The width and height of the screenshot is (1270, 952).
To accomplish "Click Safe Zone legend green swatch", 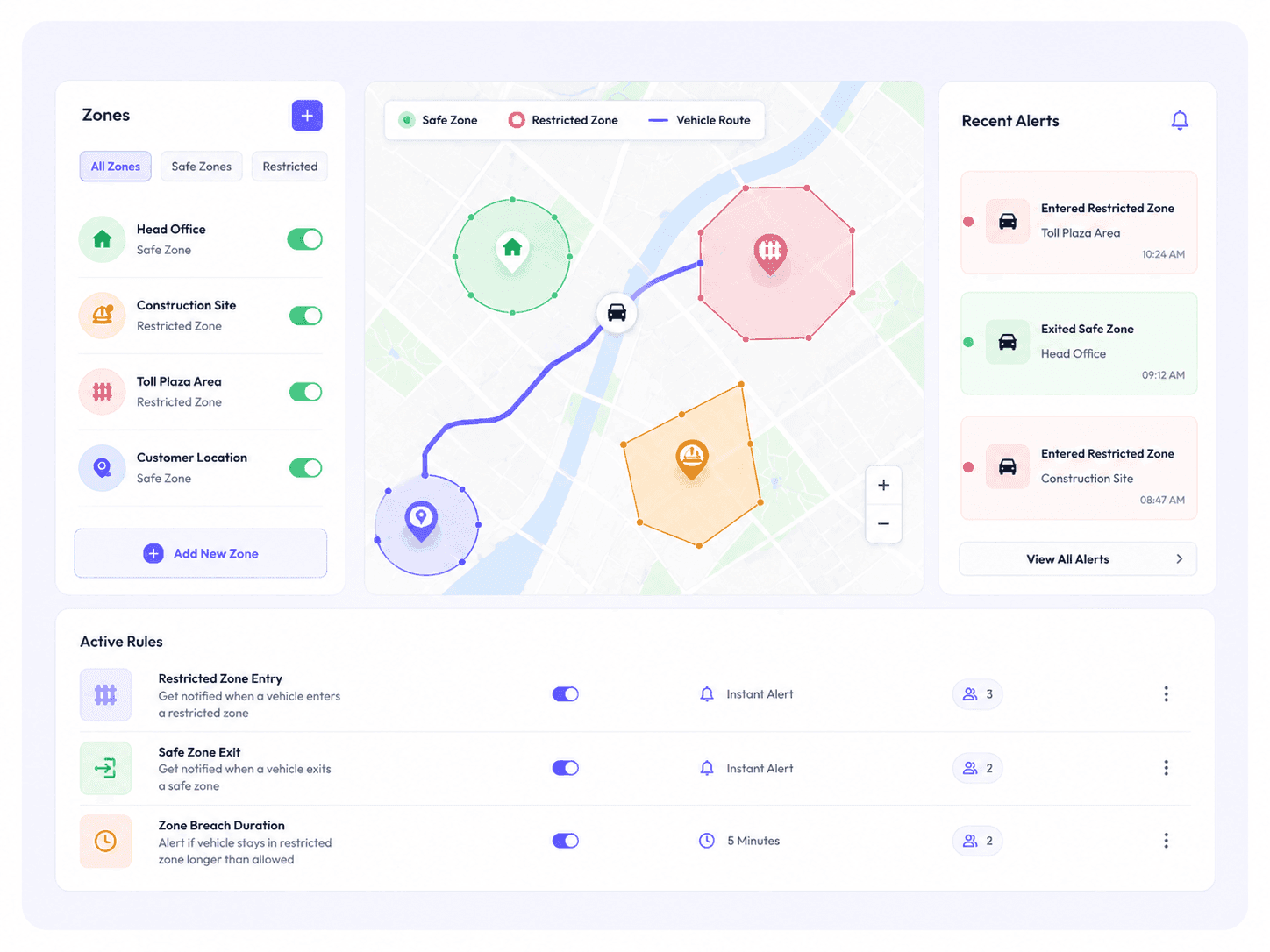I will (407, 120).
